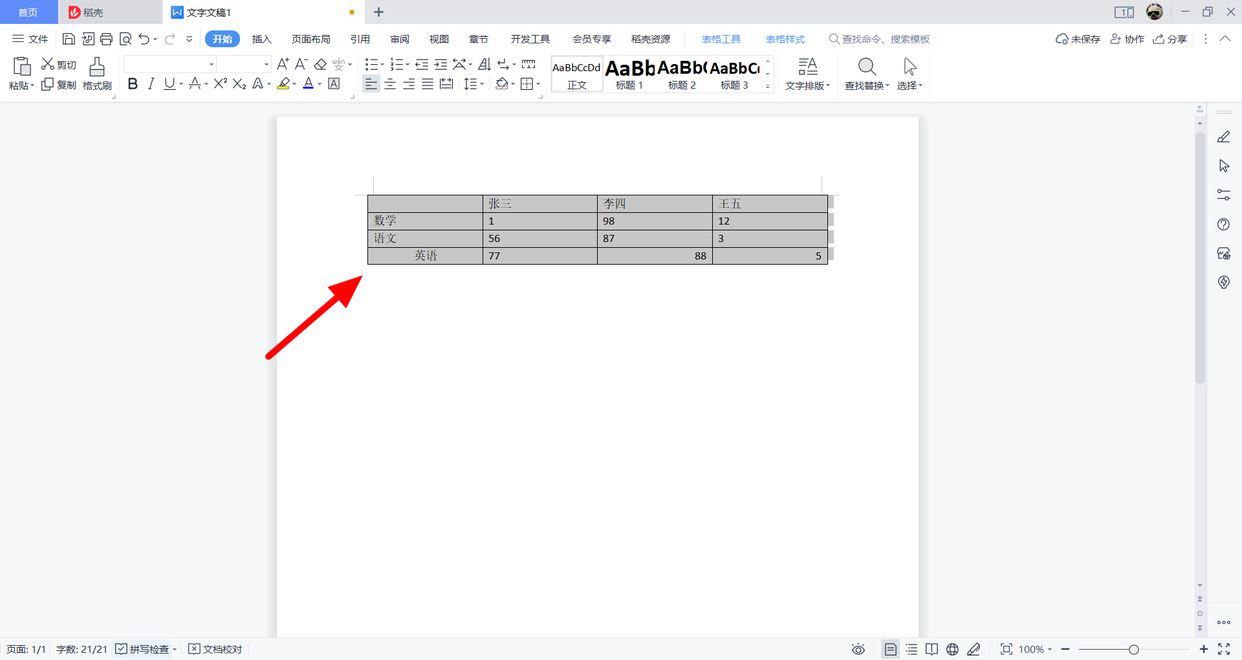This screenshot has height=660, width=1242.
Task: Click the Paste (粘贴) clipboard icon
Action: (x=21, y=67)
